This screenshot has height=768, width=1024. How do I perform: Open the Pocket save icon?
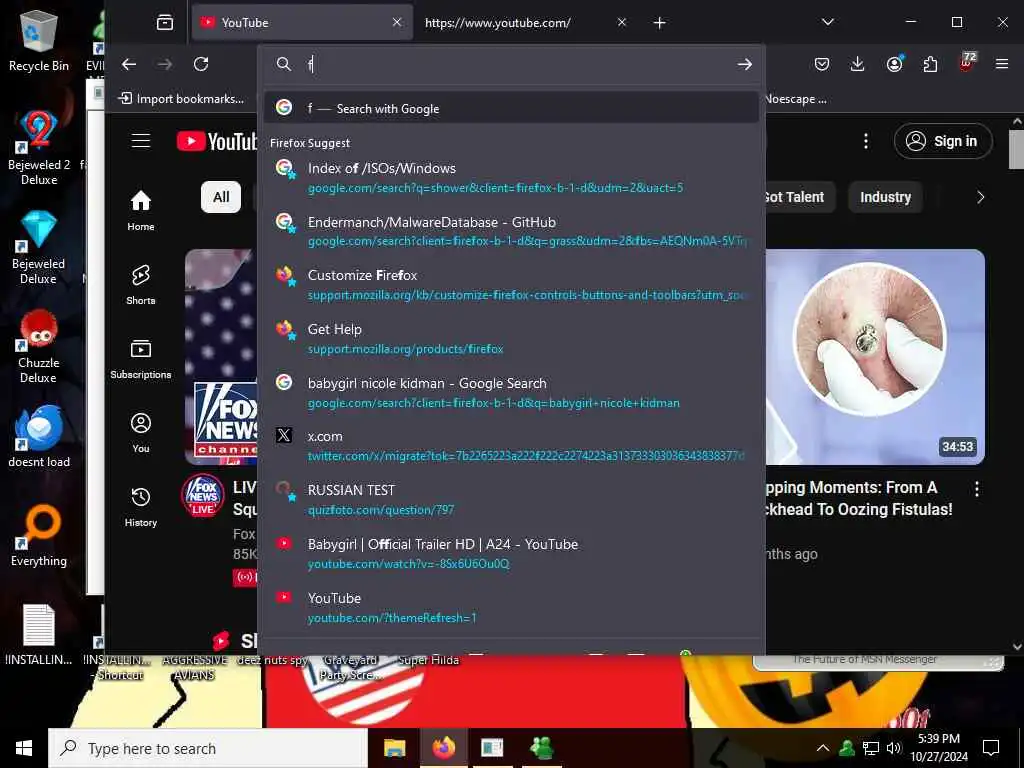(822, 64)
